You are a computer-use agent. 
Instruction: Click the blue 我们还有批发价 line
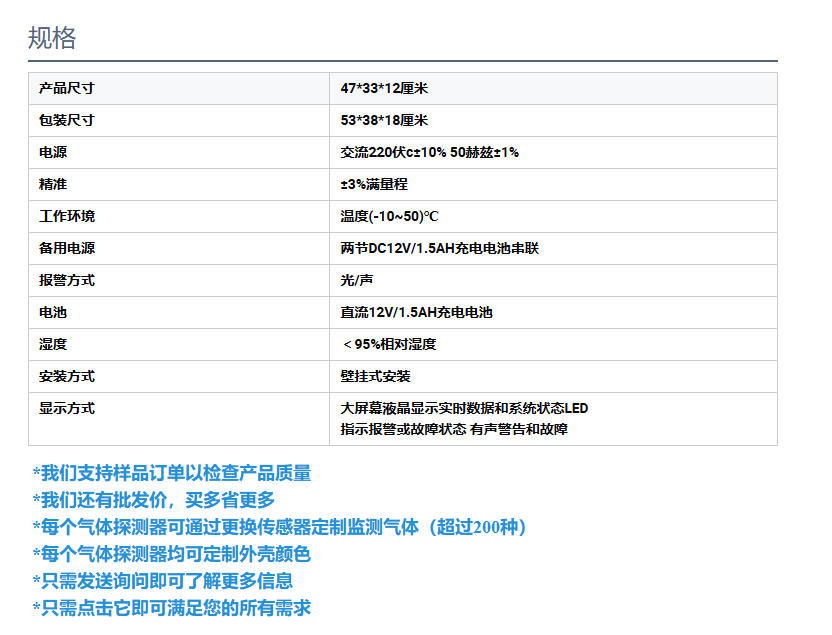click(x=153, y=499)
